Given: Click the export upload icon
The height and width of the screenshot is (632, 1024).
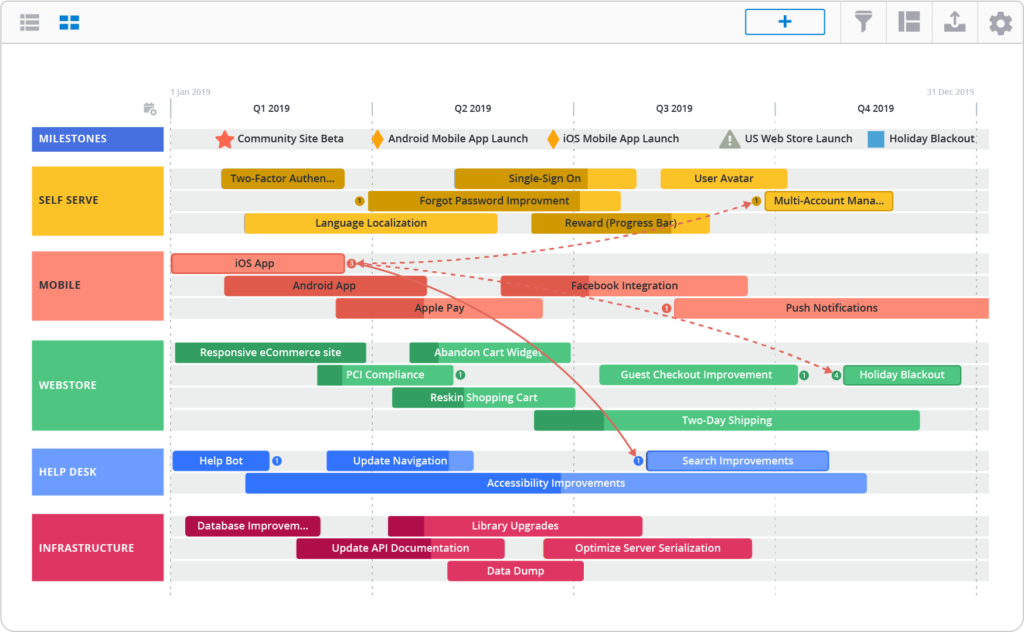Looking at the screenshot, I should pos(954,22).
